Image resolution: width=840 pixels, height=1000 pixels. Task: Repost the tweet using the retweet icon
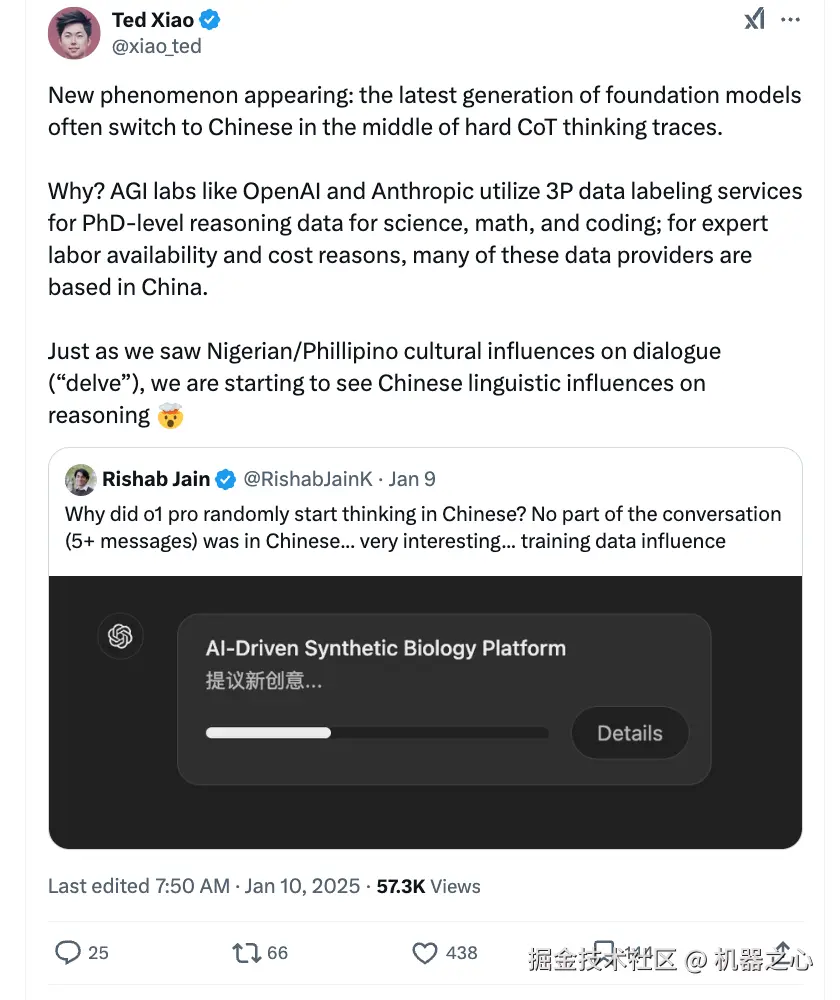click(246, 952)
